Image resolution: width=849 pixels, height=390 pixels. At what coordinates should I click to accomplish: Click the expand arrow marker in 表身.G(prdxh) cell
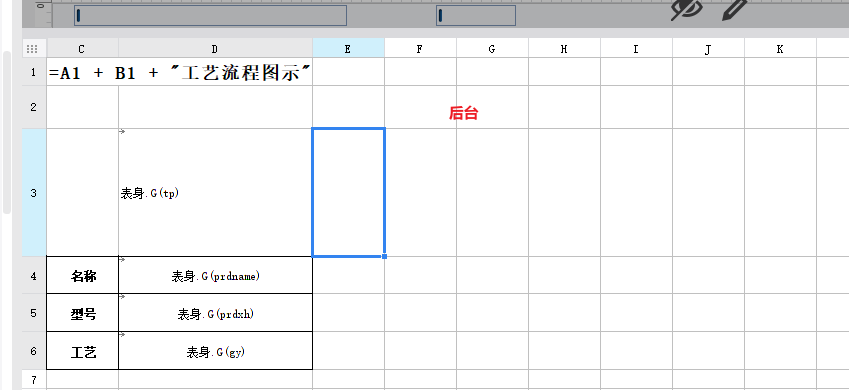pyautogui.click(x=122, y=297)
